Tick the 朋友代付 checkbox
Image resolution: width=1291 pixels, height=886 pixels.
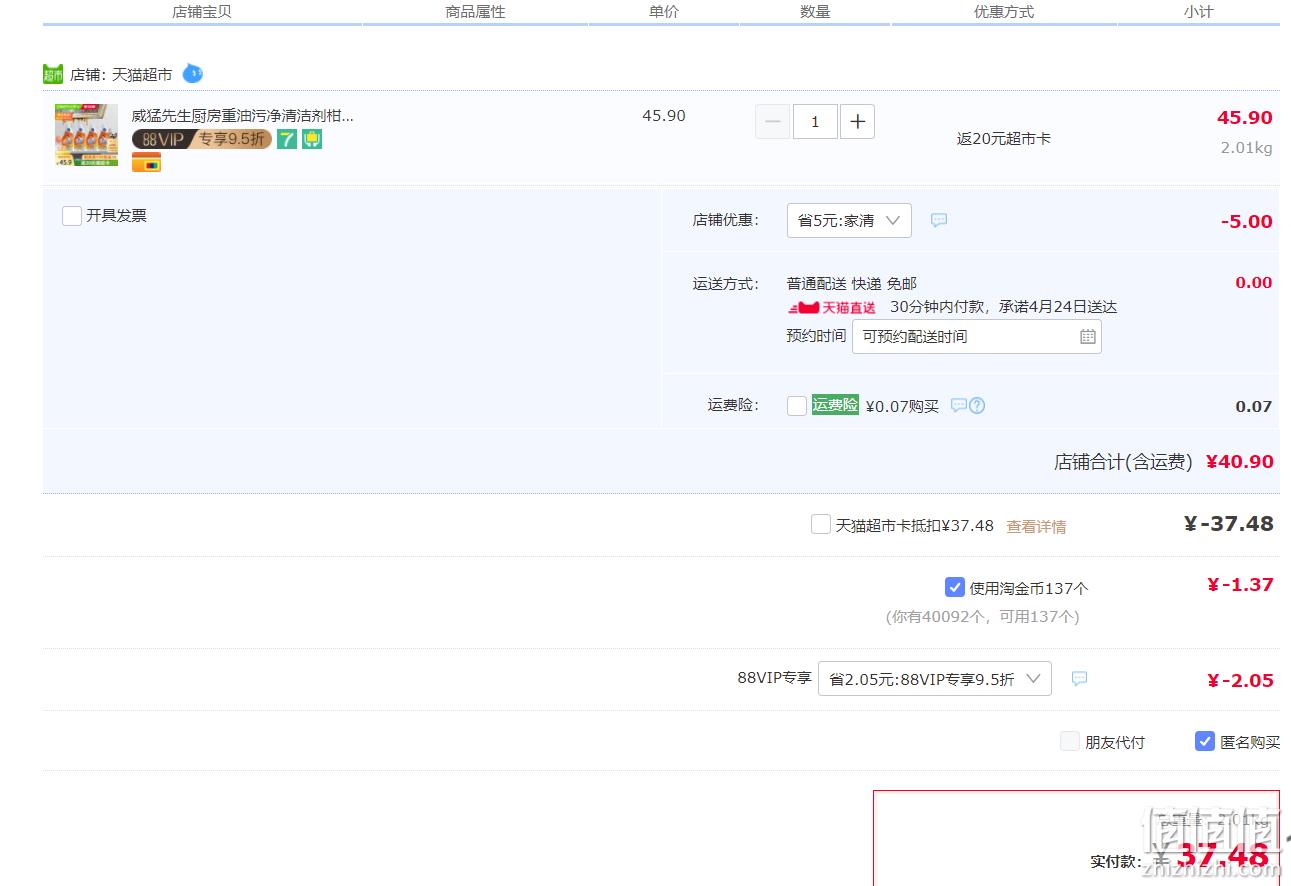(1070, 741)
